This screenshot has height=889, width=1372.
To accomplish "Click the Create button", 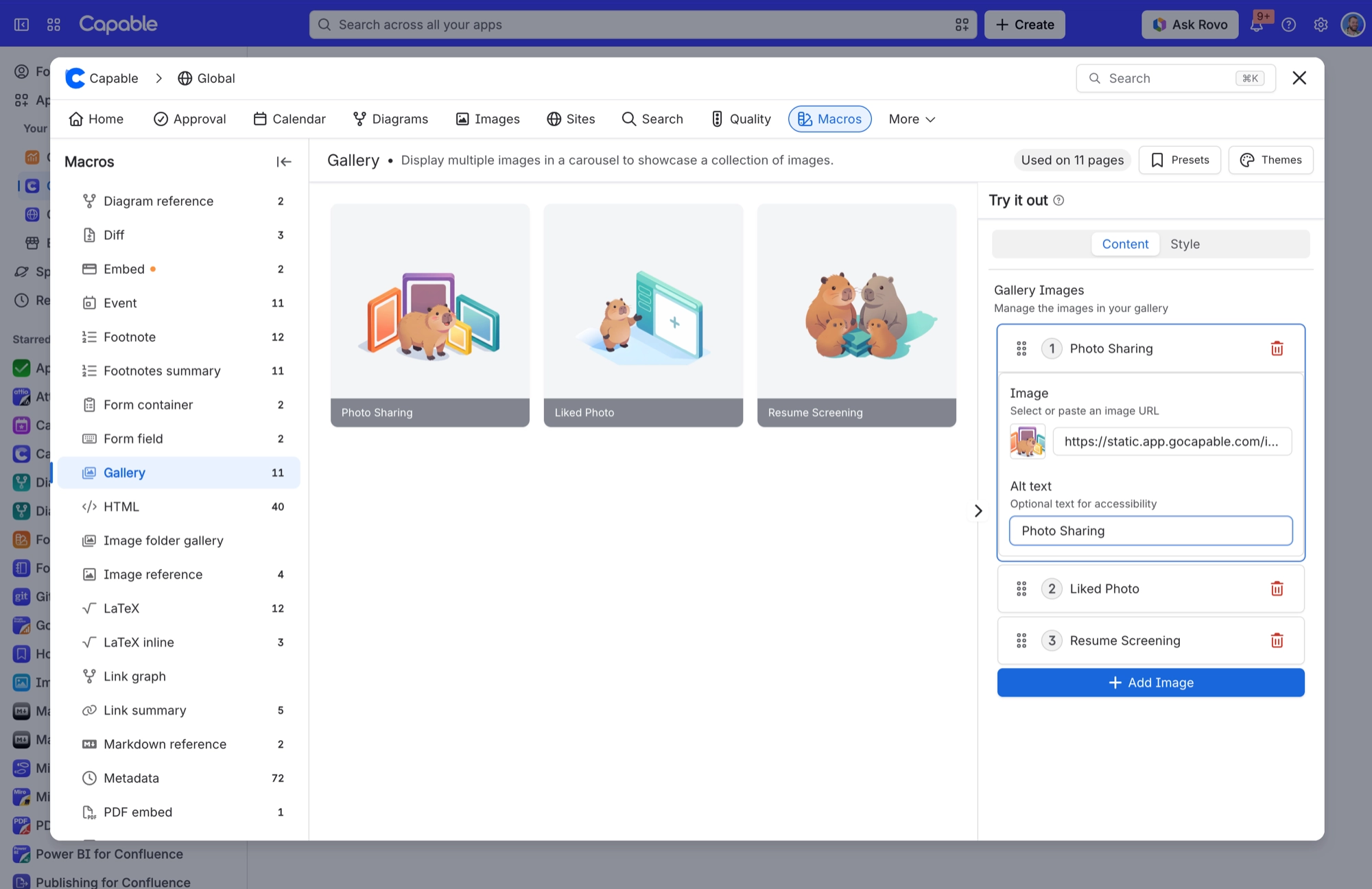I will (x=1024, y=25).
